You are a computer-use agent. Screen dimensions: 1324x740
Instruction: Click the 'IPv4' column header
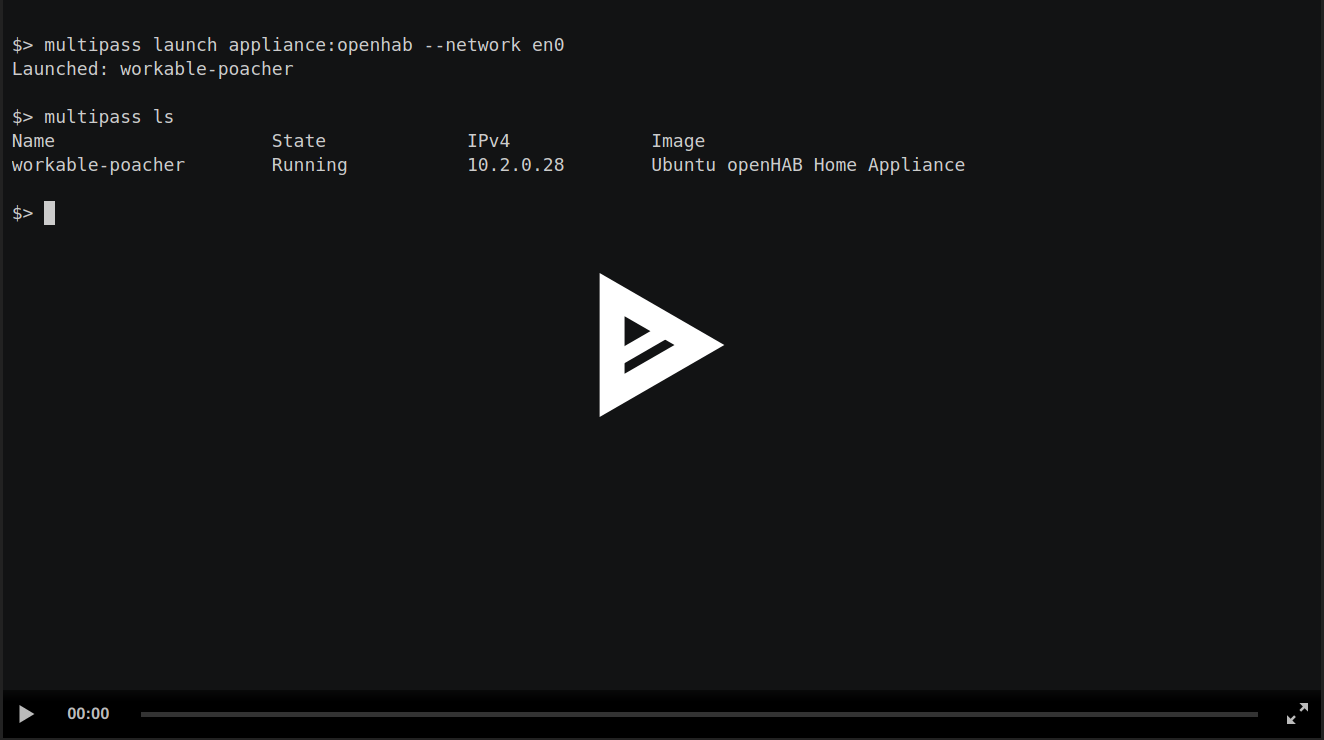[x=489, y=141]
